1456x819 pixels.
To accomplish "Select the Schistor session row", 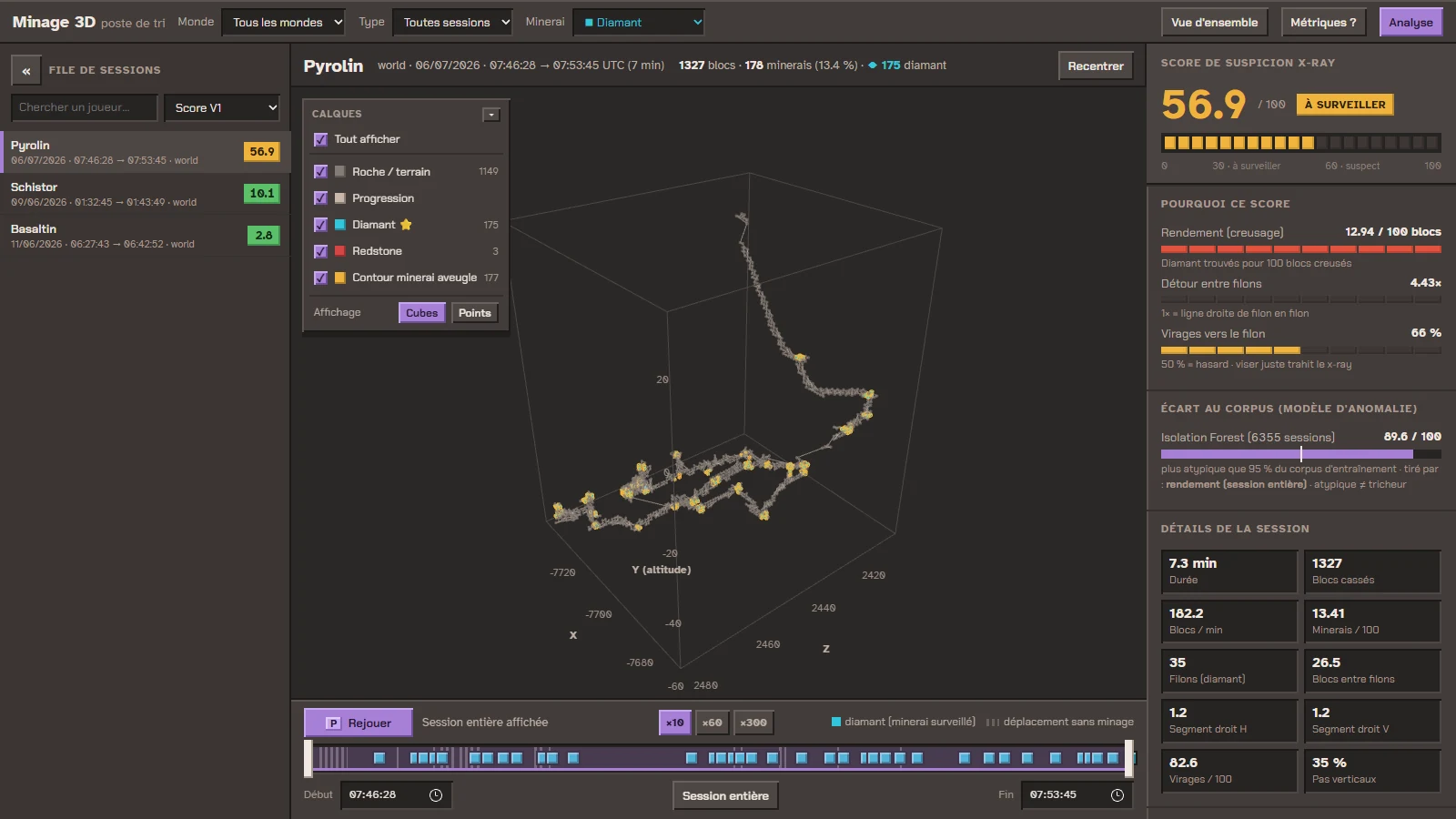I will click(145, 194).
